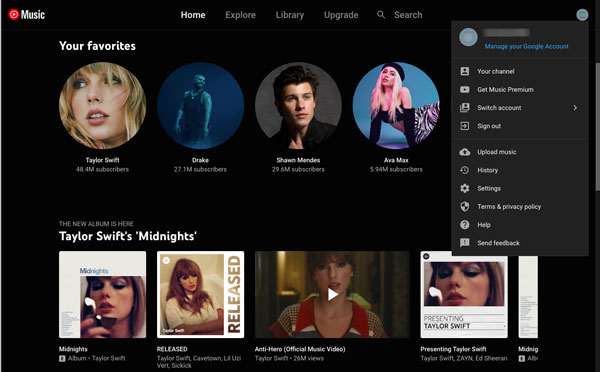Click the 29.6M subscribers text
Screen dimensions: 600x372
pos(298,169)
